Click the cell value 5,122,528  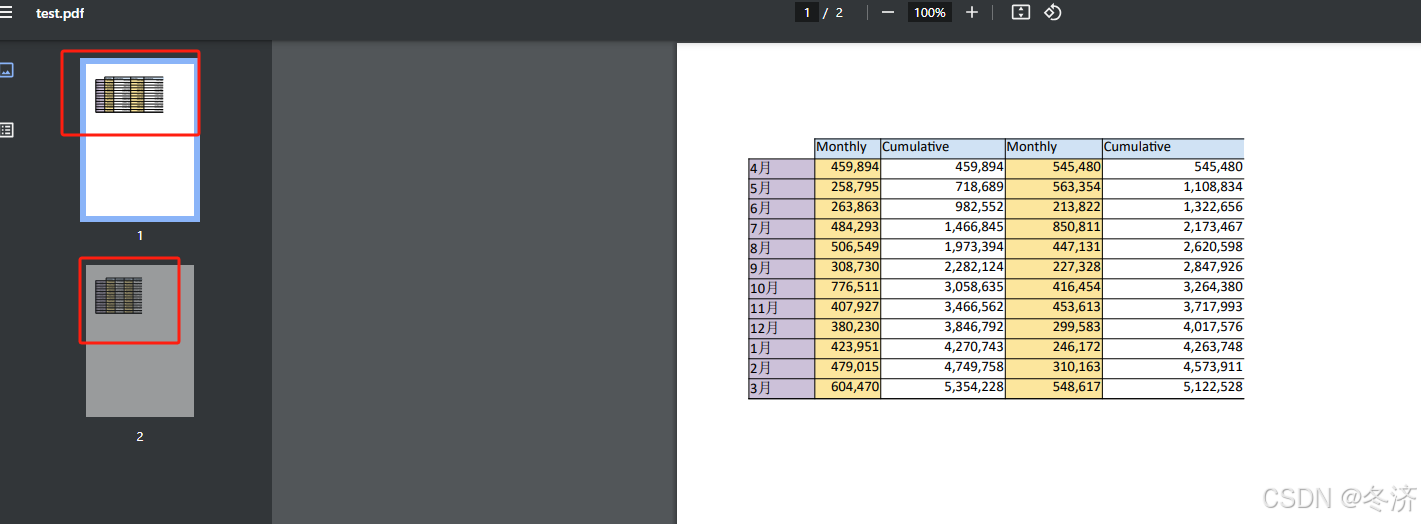tap(1212, 387)
